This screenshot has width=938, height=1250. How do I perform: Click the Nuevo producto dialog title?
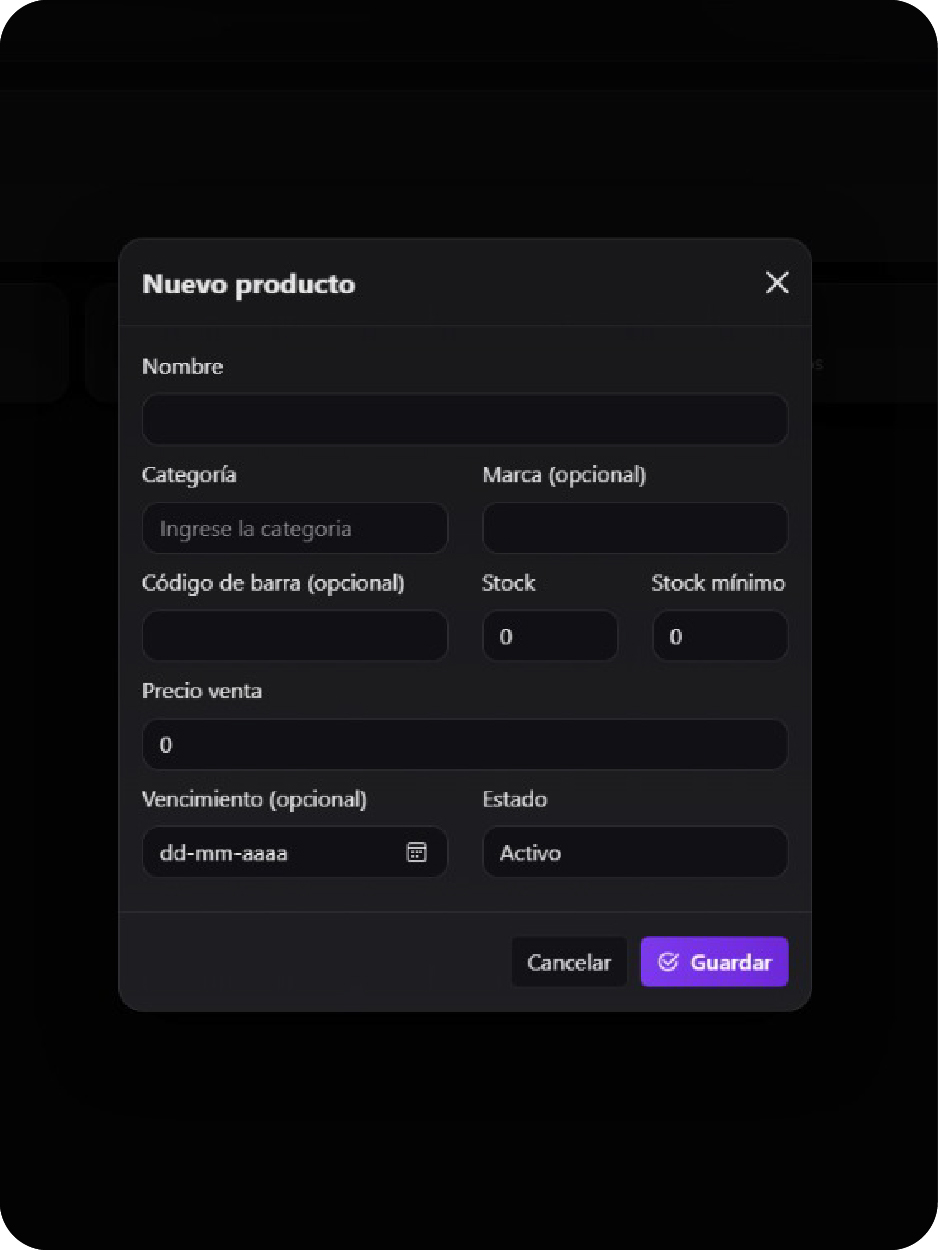[x=249, y=284]
